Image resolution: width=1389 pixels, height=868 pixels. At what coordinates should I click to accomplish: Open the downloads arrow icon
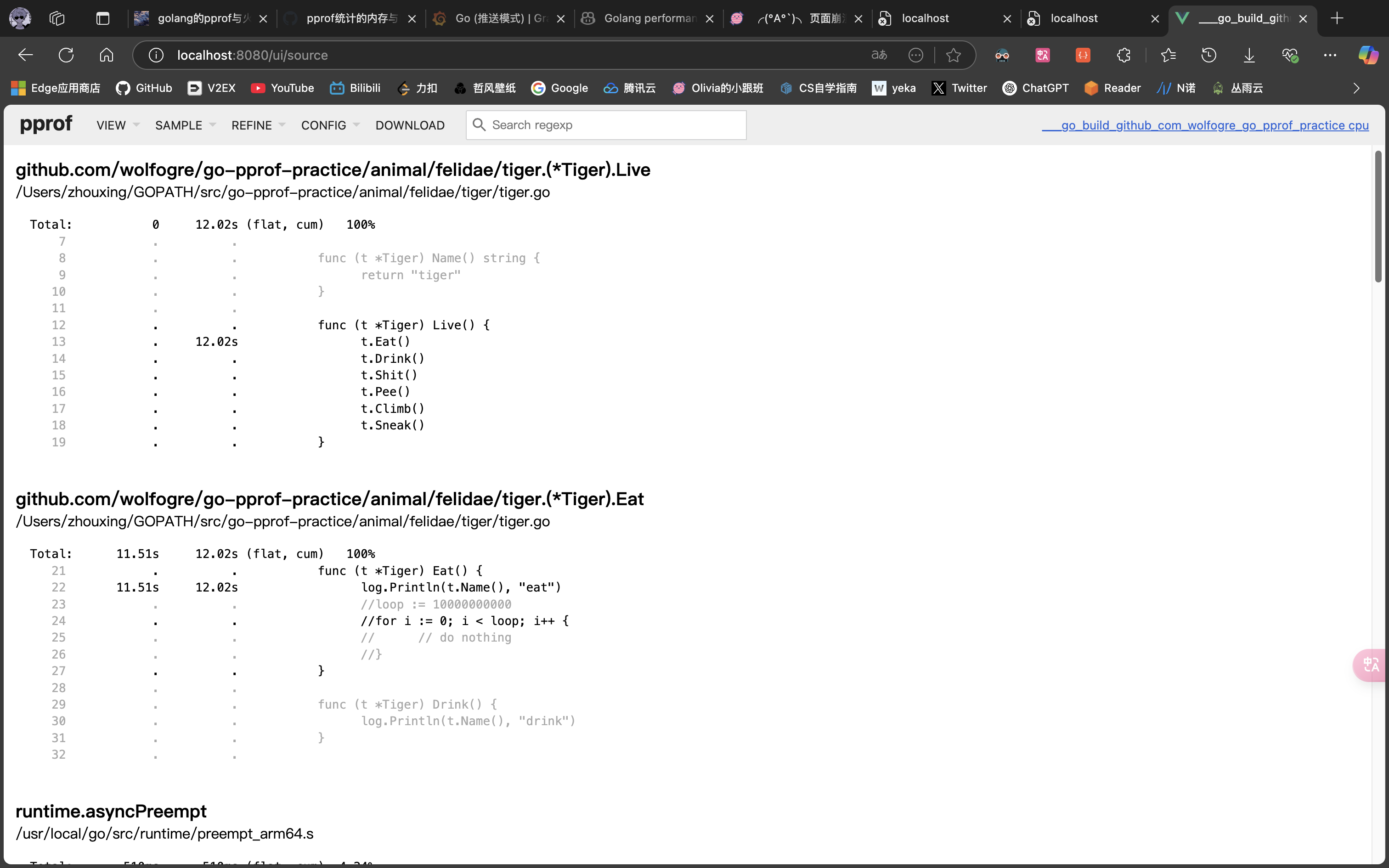tap(1249, 55)
